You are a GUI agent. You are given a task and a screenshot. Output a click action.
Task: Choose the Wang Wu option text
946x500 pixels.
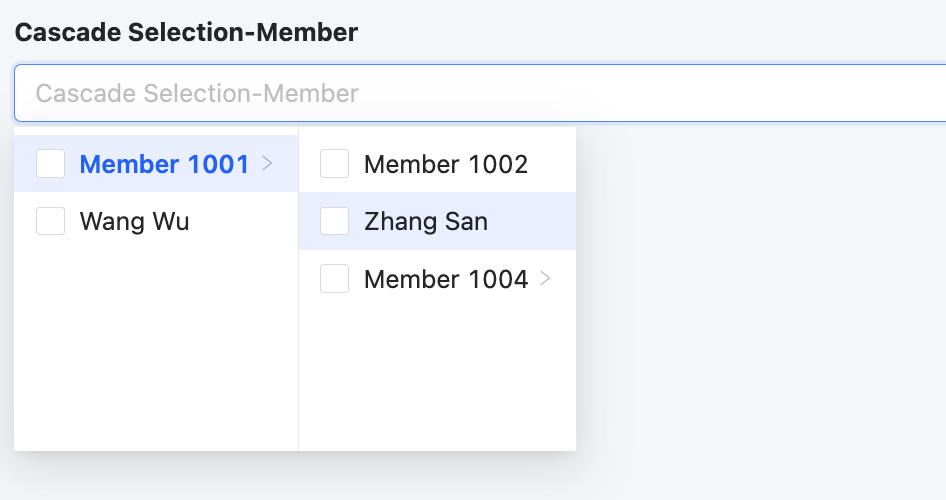[x=134, y=221]
